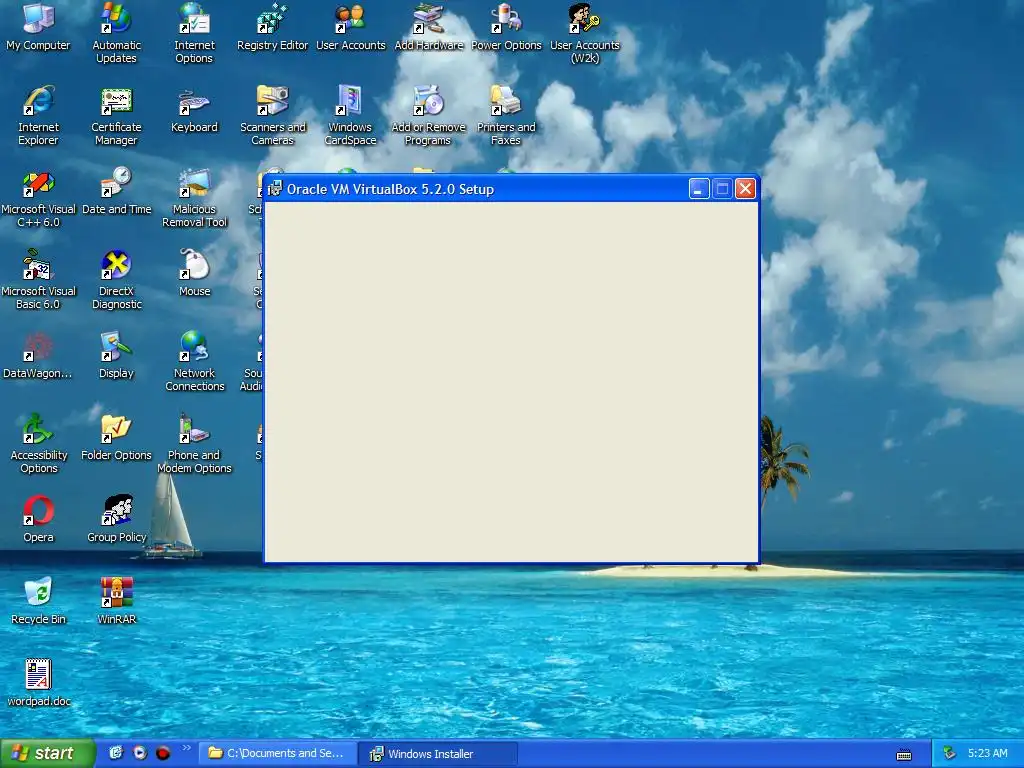Screen dimensions: 1024x768
Task: Select the Mouse desktop shortcut
Action: [194, 274]
